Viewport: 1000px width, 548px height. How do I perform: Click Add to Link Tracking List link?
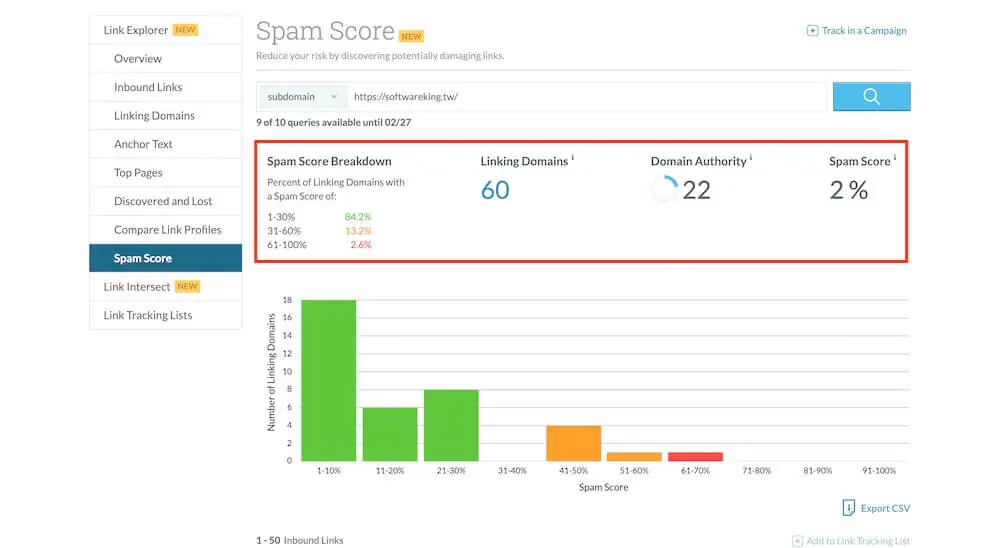coord(858,541)
